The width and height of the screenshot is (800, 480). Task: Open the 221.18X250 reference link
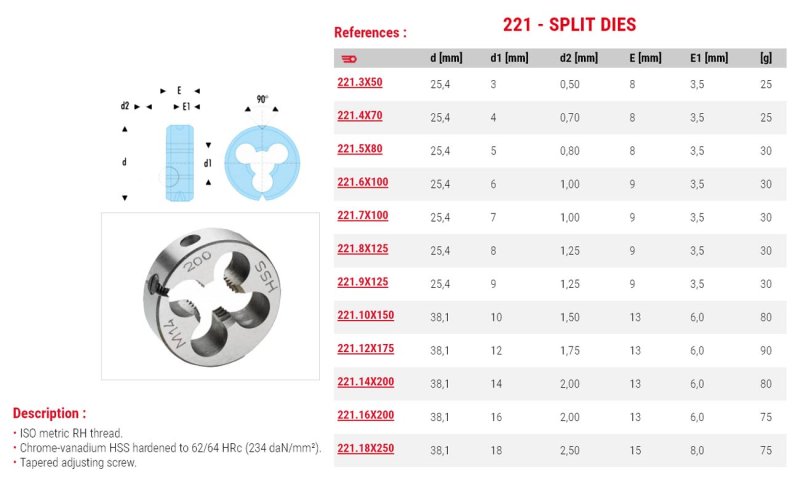pyautogui.click(x=366, y=448)
